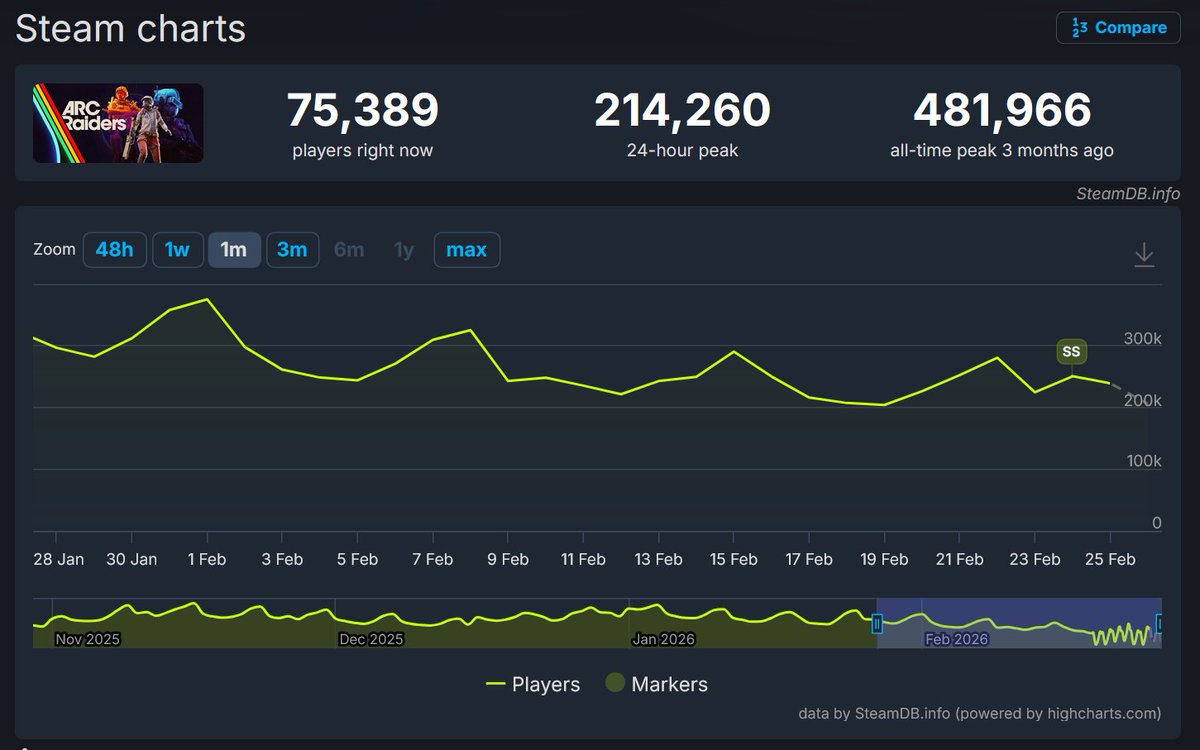Image resolution: width=1200 pixels, height=750 pixels.
Task: Click the Dec 2025 label in navigator
Action: pyautogui.click(x=371, y=639)
